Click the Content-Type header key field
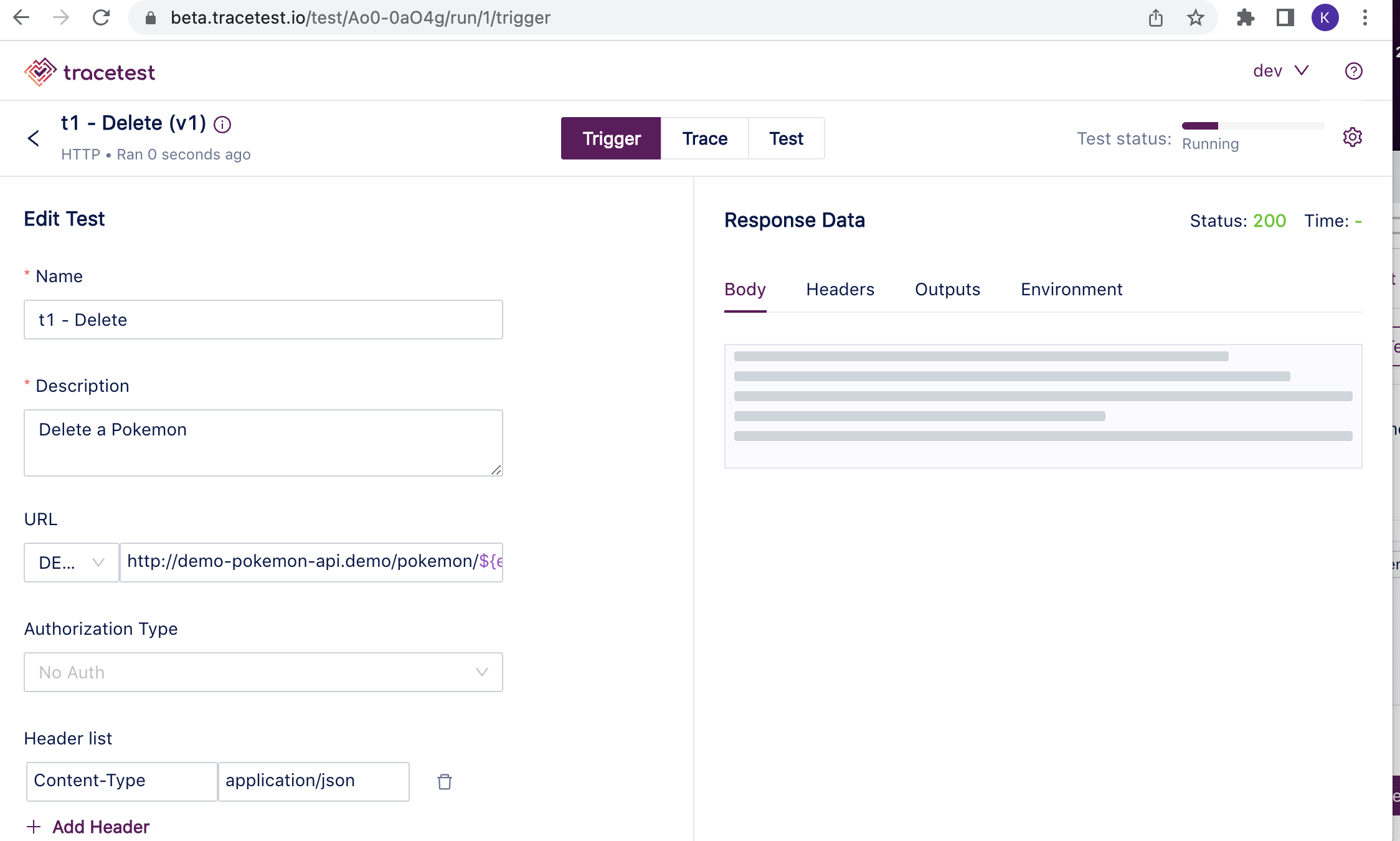Screen dimensions: 1400x841 pos(121,781)
